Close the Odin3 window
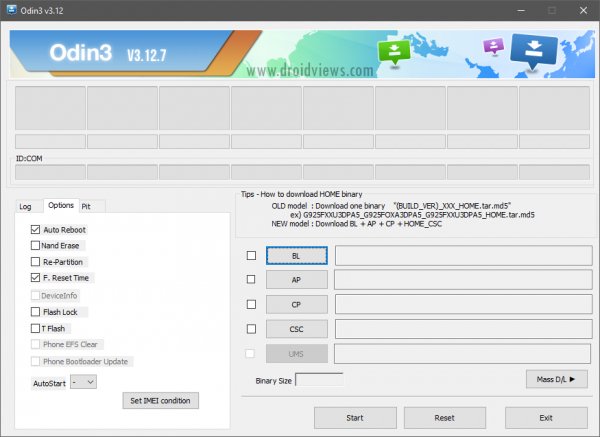Screen dimensions: 600x437 pyautogui.click(x=584, y=10)
